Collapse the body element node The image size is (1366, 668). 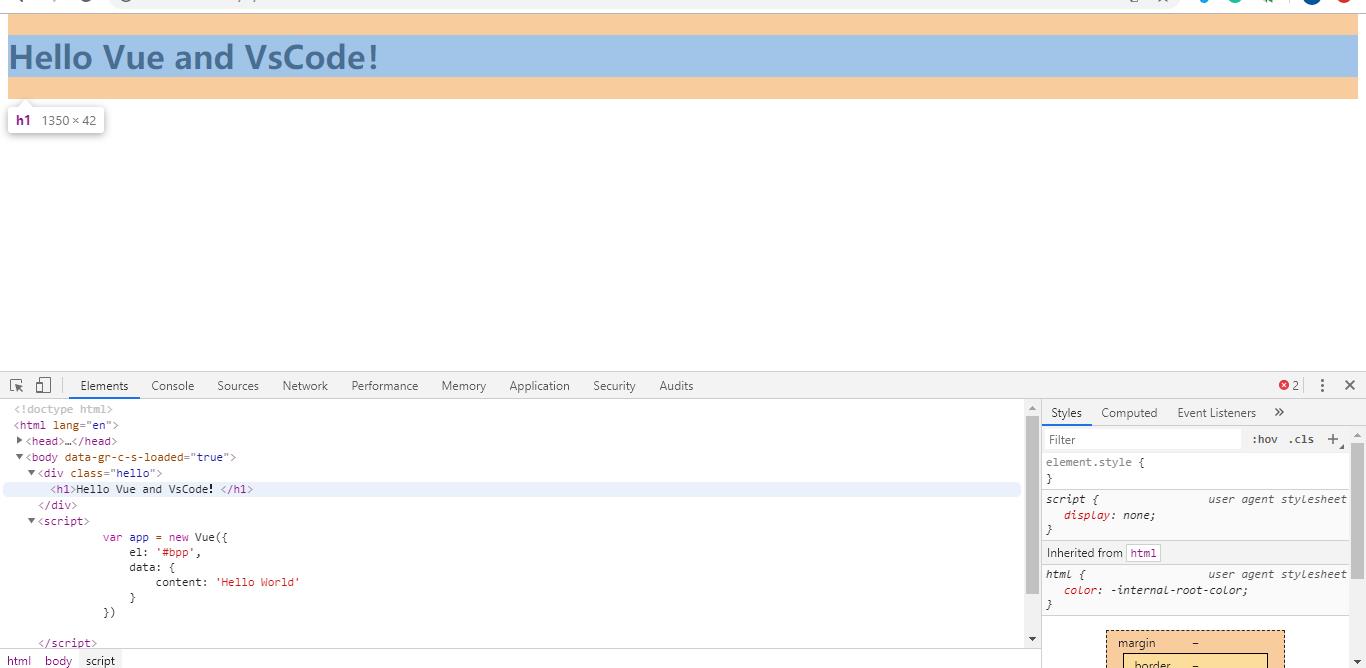click(20, 457)
